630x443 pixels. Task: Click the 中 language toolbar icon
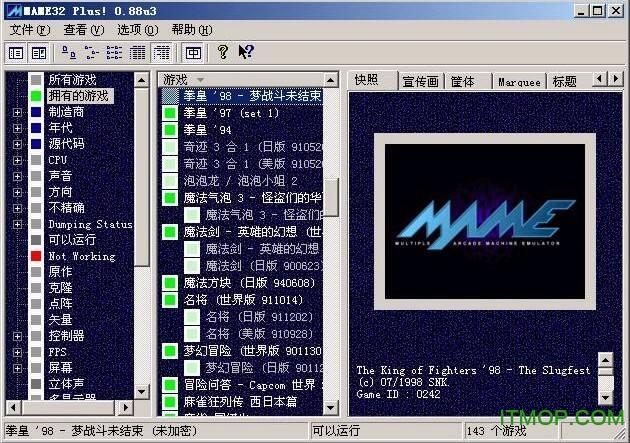[x=193, y=53]
